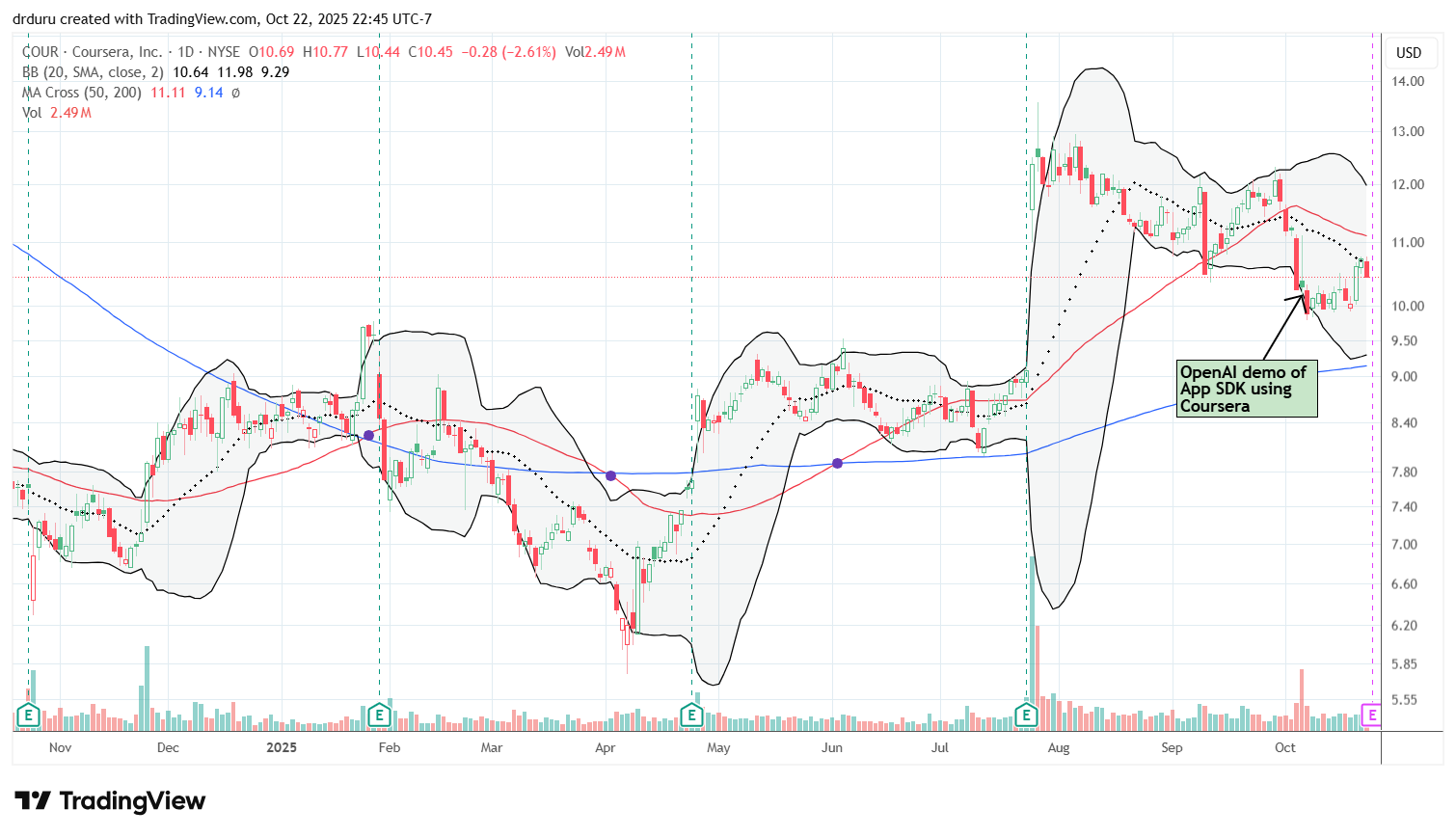Click the TradingView logo
The image size is (1456, 837).
[x=110, y=801]
